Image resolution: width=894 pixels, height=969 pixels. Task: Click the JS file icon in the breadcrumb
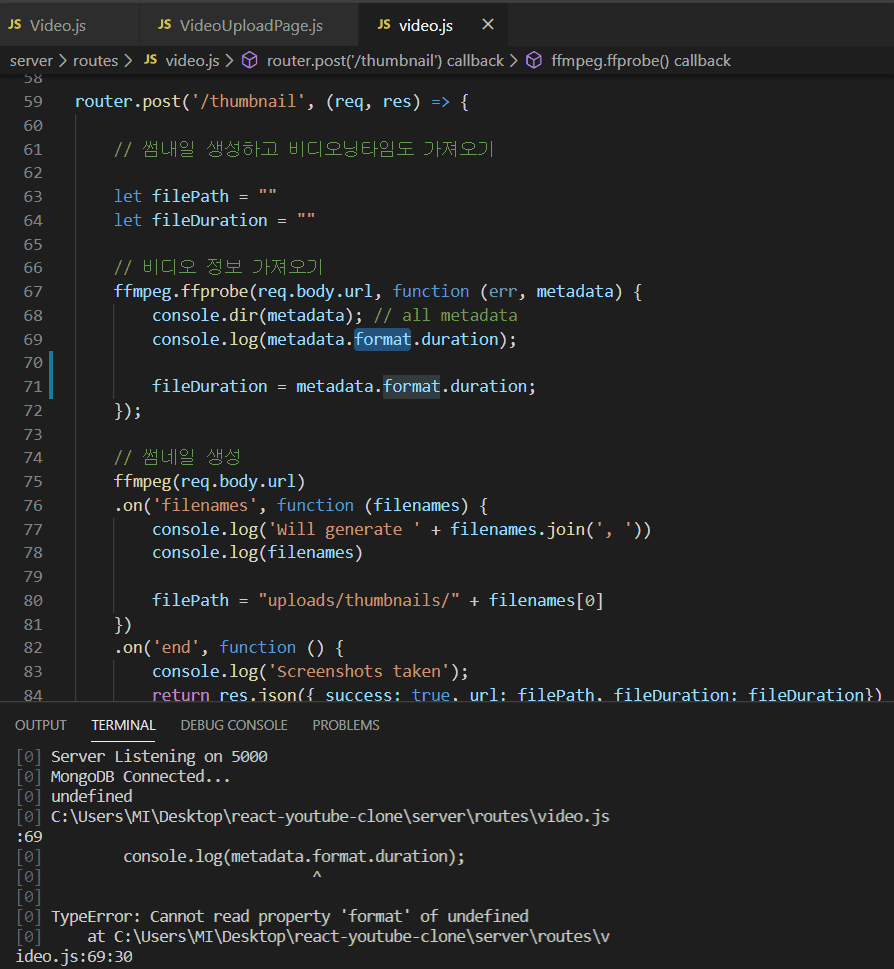tap(151, 61)
